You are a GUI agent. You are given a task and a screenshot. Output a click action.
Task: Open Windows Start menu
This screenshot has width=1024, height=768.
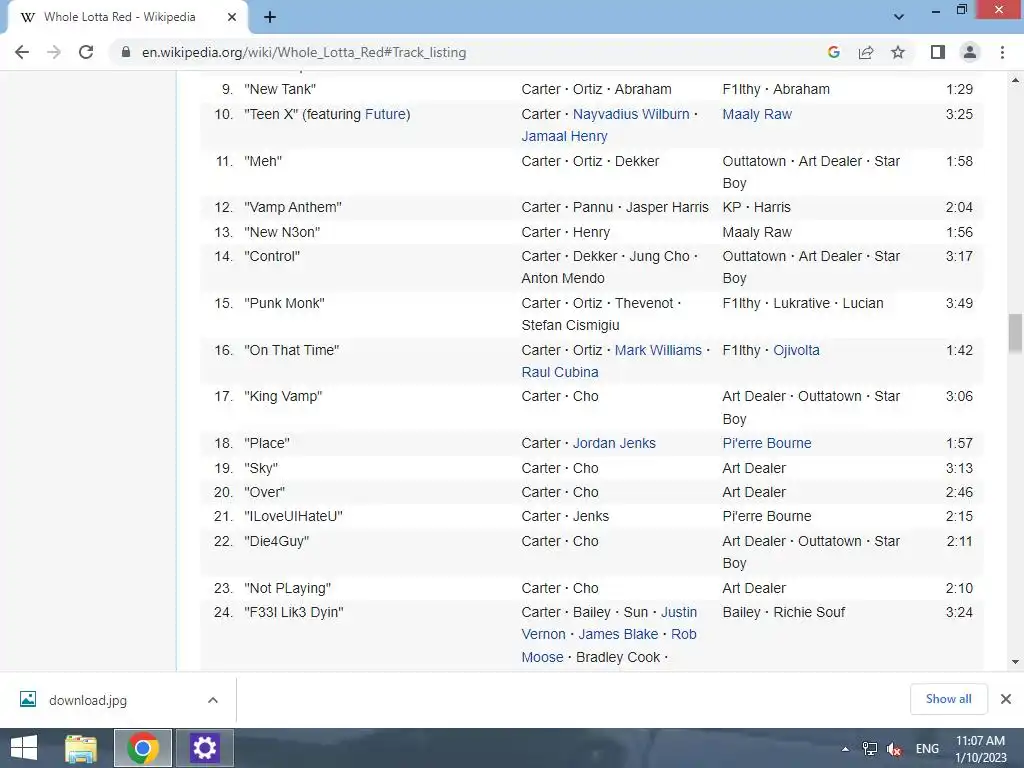click(24, 748)
